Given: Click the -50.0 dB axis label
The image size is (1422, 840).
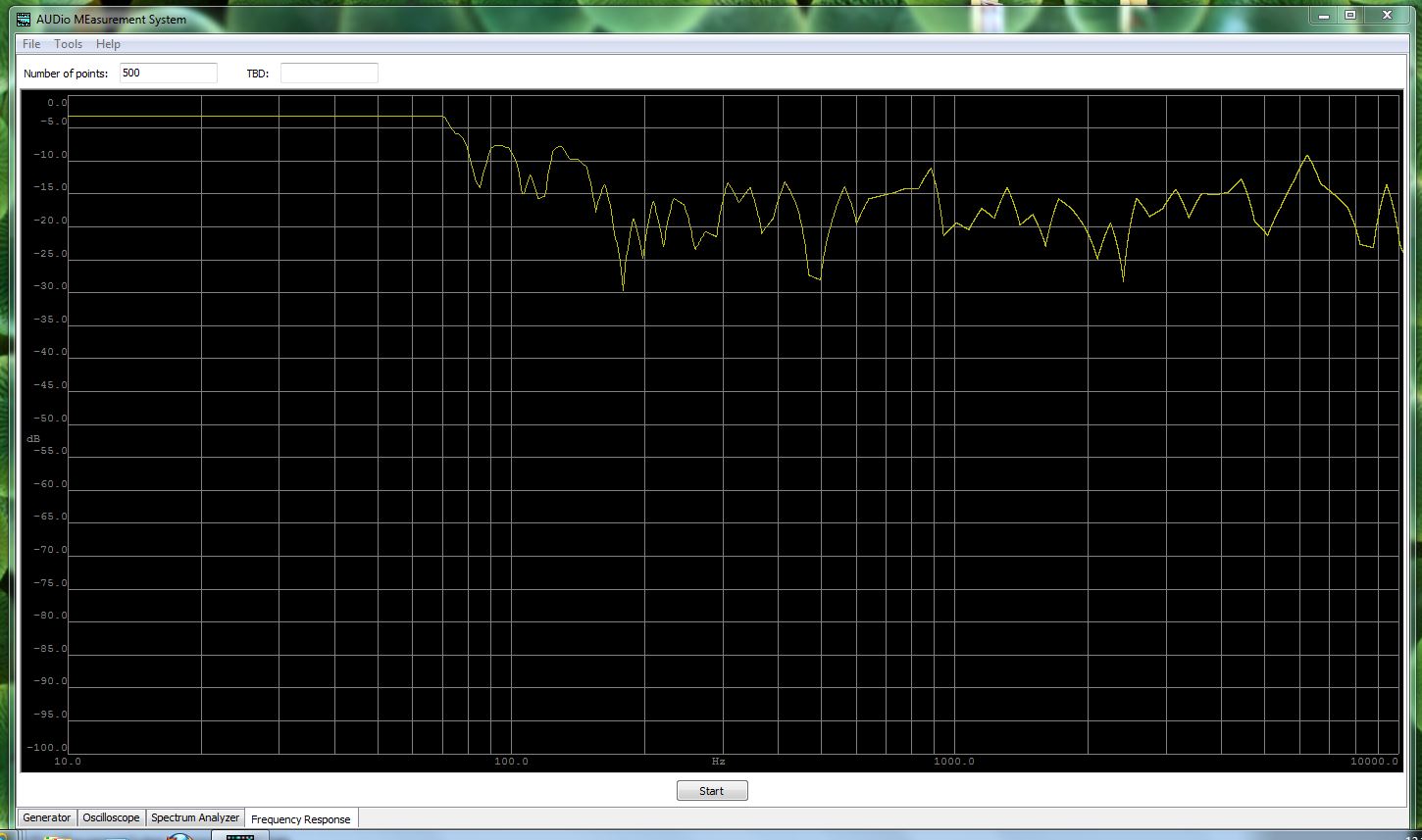Looking at the screenshot, I should 50,419.
